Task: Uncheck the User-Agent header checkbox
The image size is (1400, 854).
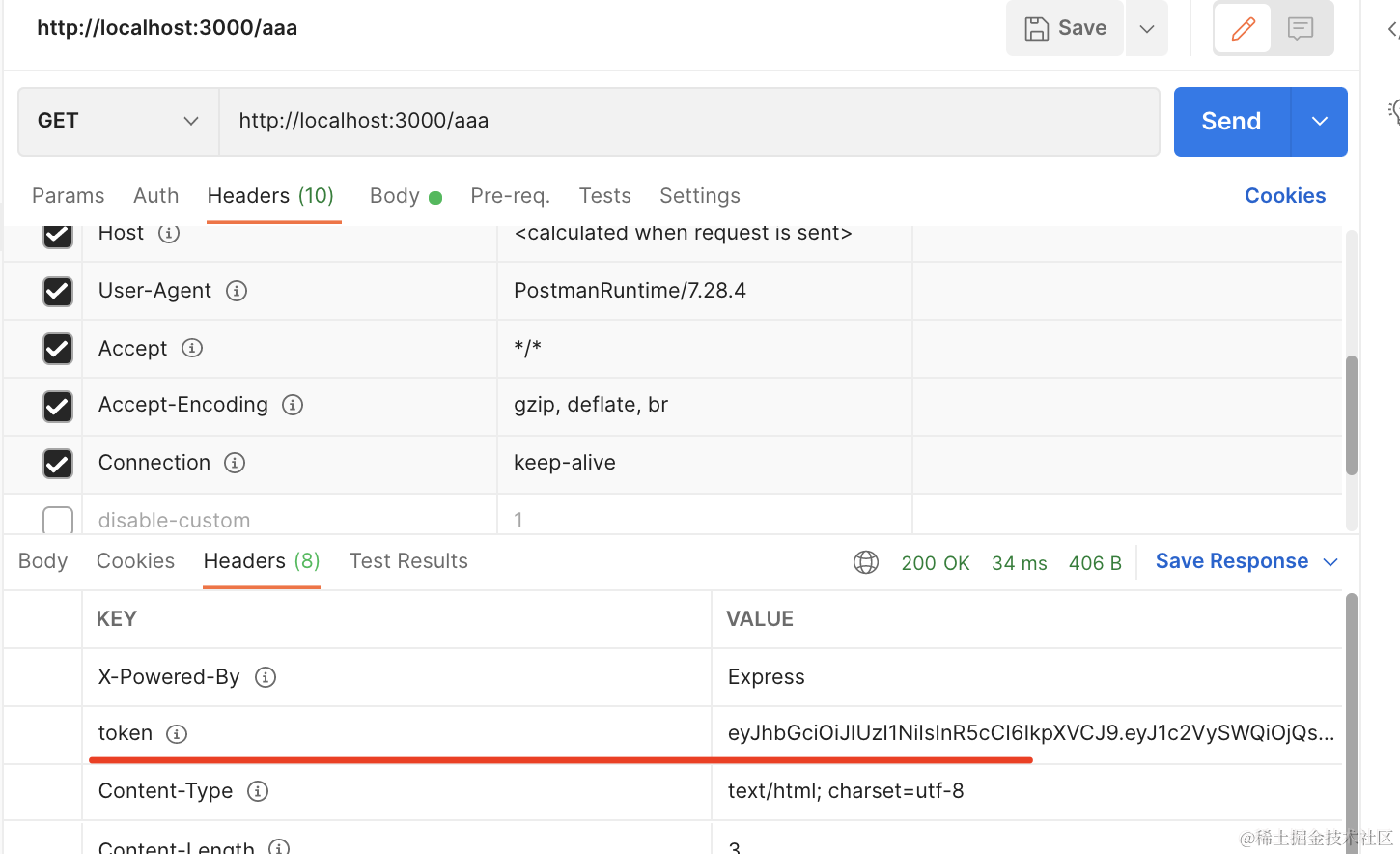Action: [x=58, y=291]
